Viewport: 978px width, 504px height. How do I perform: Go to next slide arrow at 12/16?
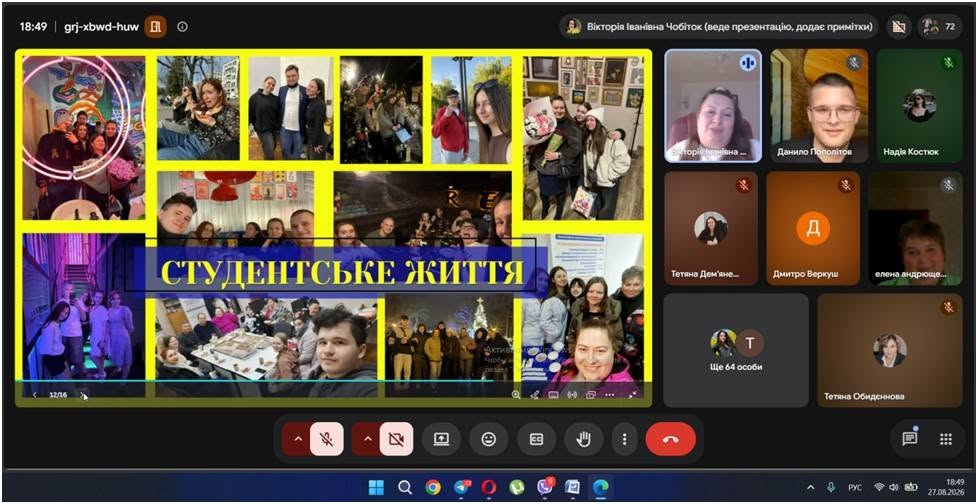click(x=82, y=395)
